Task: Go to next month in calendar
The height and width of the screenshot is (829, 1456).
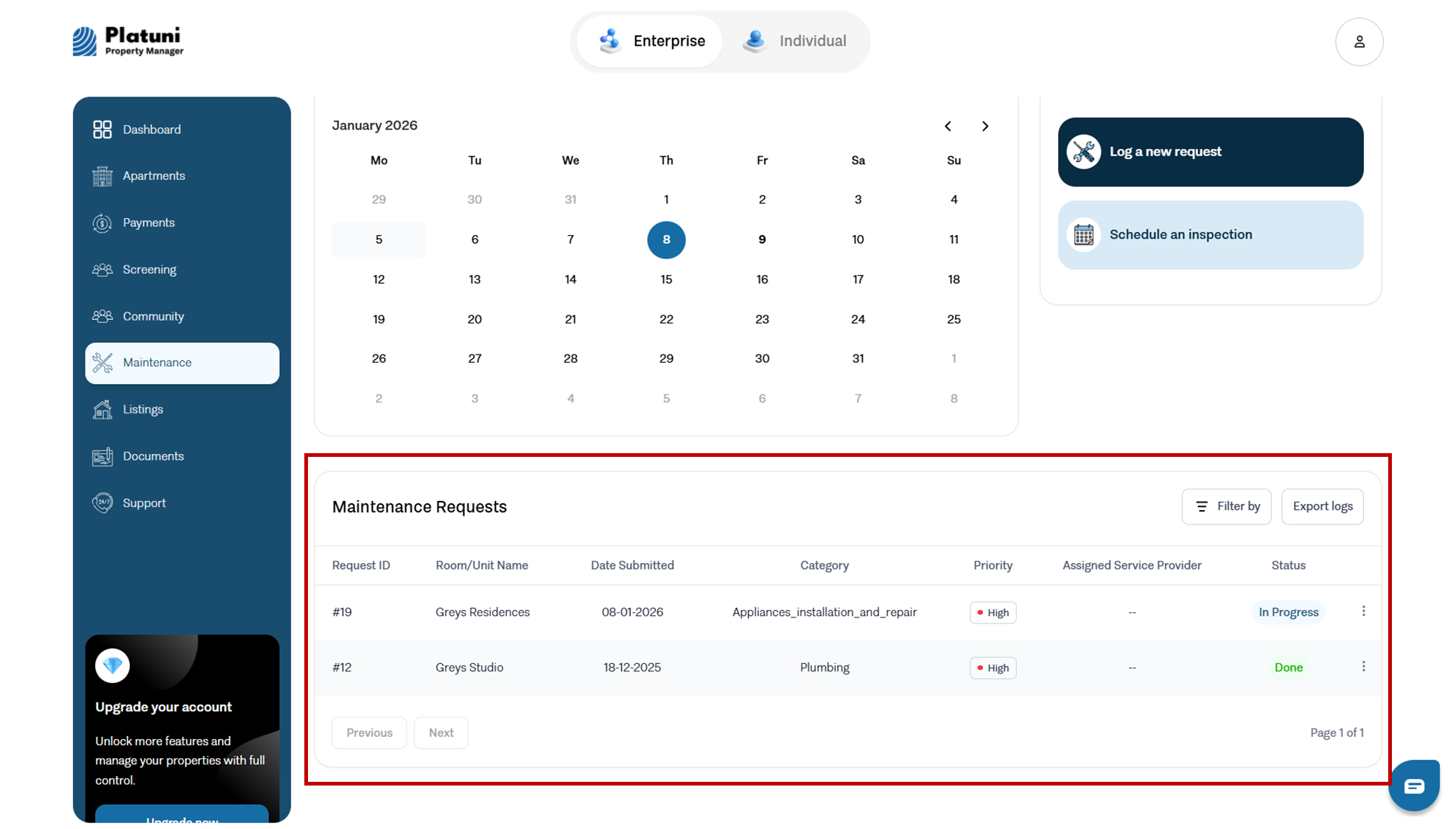Action: 985,126
